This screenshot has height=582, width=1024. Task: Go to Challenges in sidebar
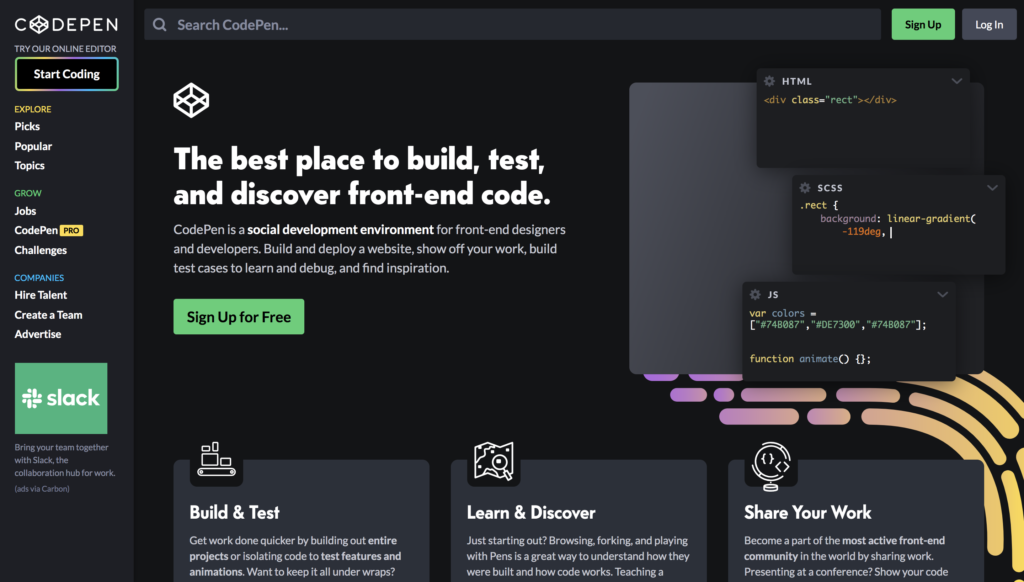(41, 250)
